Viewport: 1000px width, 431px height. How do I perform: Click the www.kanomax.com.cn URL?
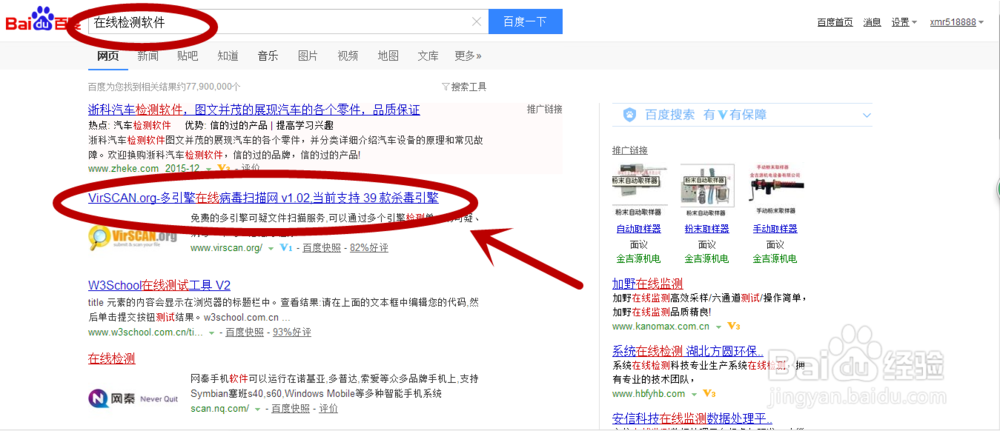point(661,326)
